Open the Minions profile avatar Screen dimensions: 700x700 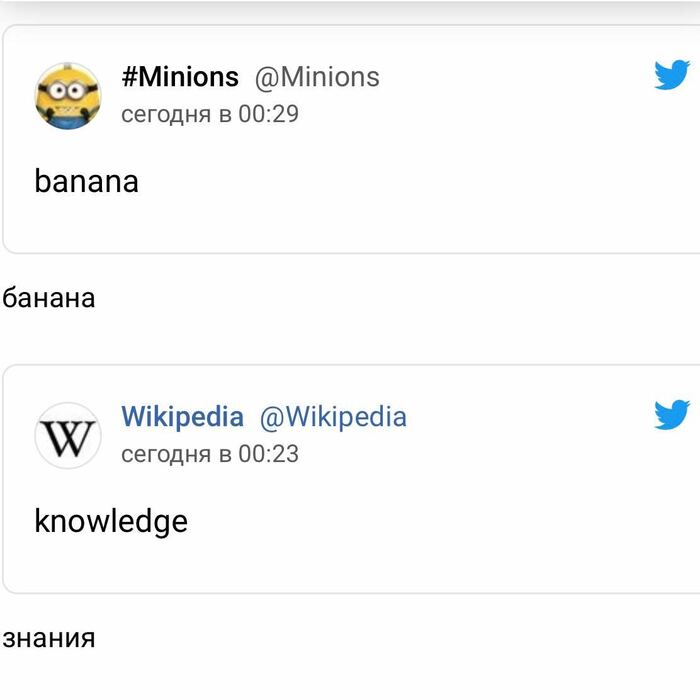(x=68, y=96)
